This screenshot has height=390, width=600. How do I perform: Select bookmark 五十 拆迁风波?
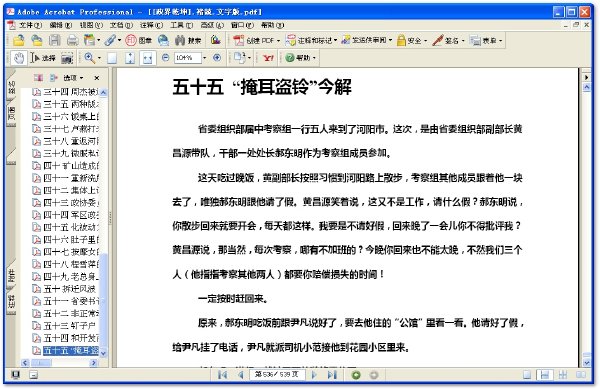pos(64,289)
